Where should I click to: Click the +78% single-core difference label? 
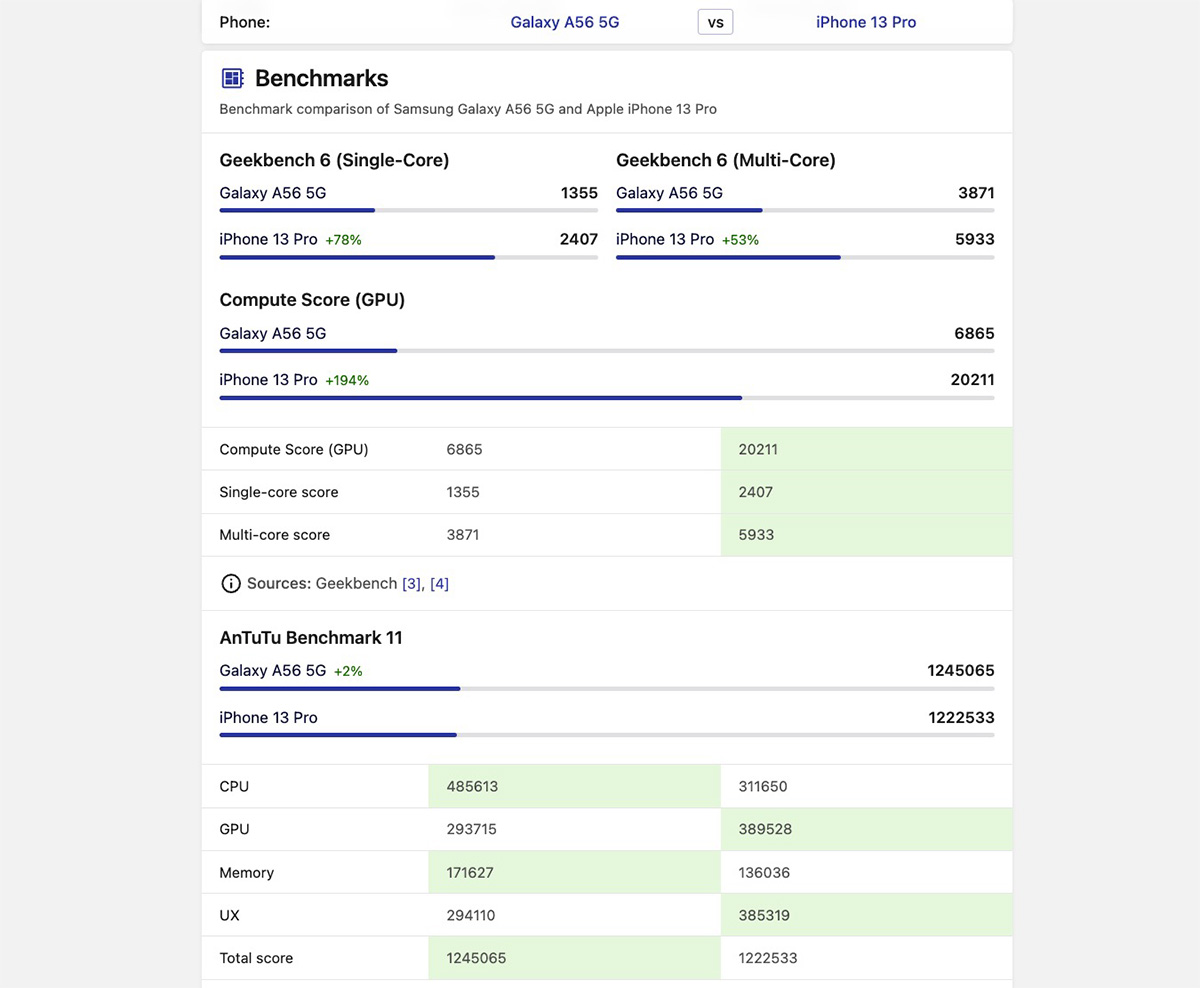click(x=343, y=240)
